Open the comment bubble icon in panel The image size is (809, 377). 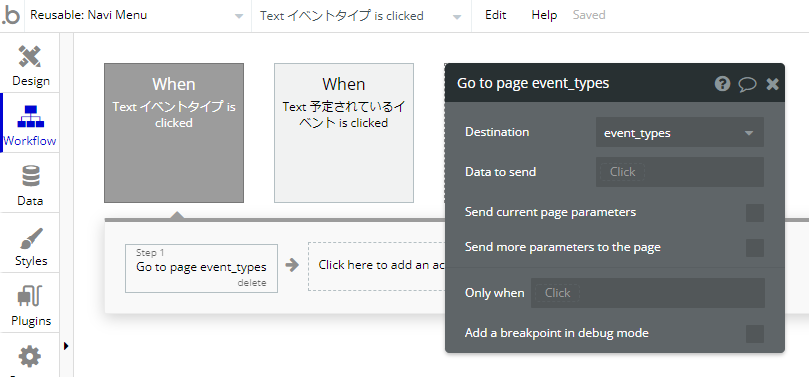[x=747, y=84]
